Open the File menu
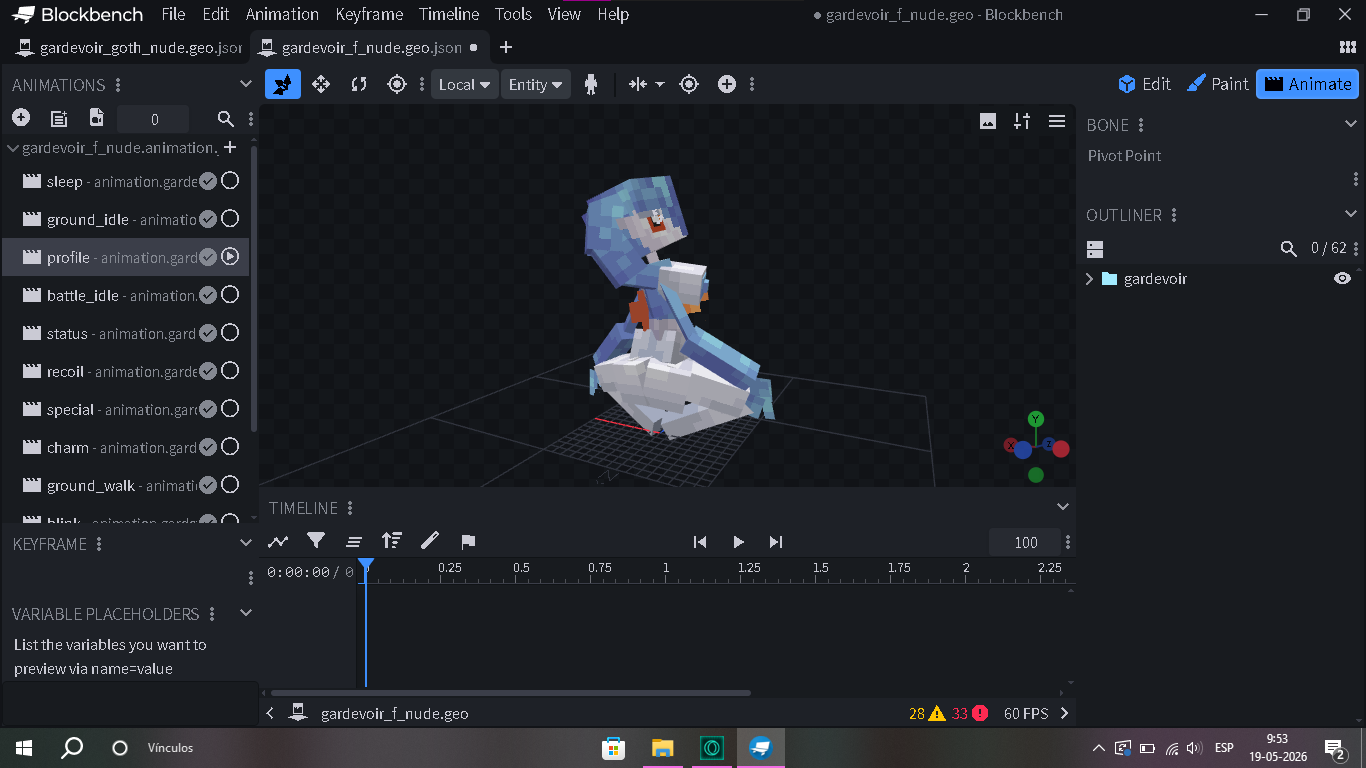Viewport: 1366px width, 768px height. [x=173, y=14]
